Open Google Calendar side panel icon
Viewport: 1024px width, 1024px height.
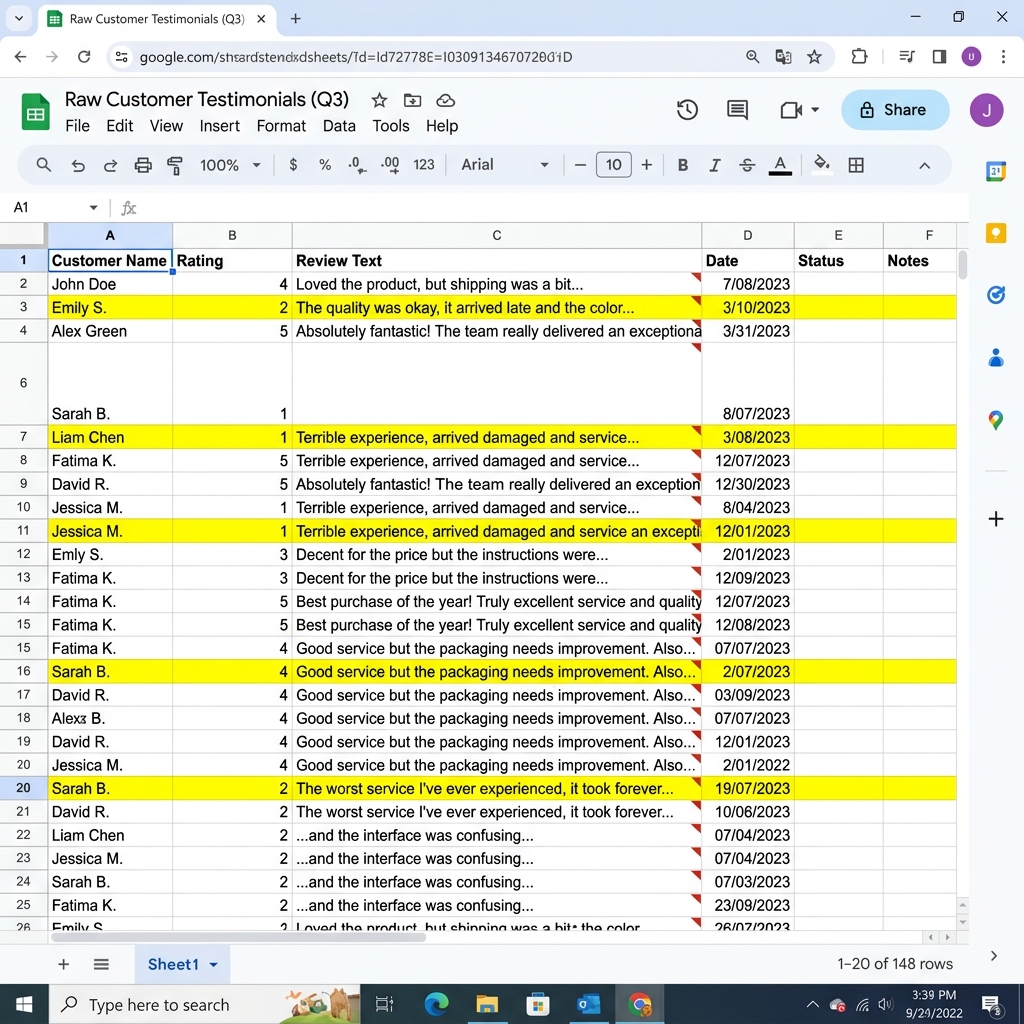(x=995, y=171)
